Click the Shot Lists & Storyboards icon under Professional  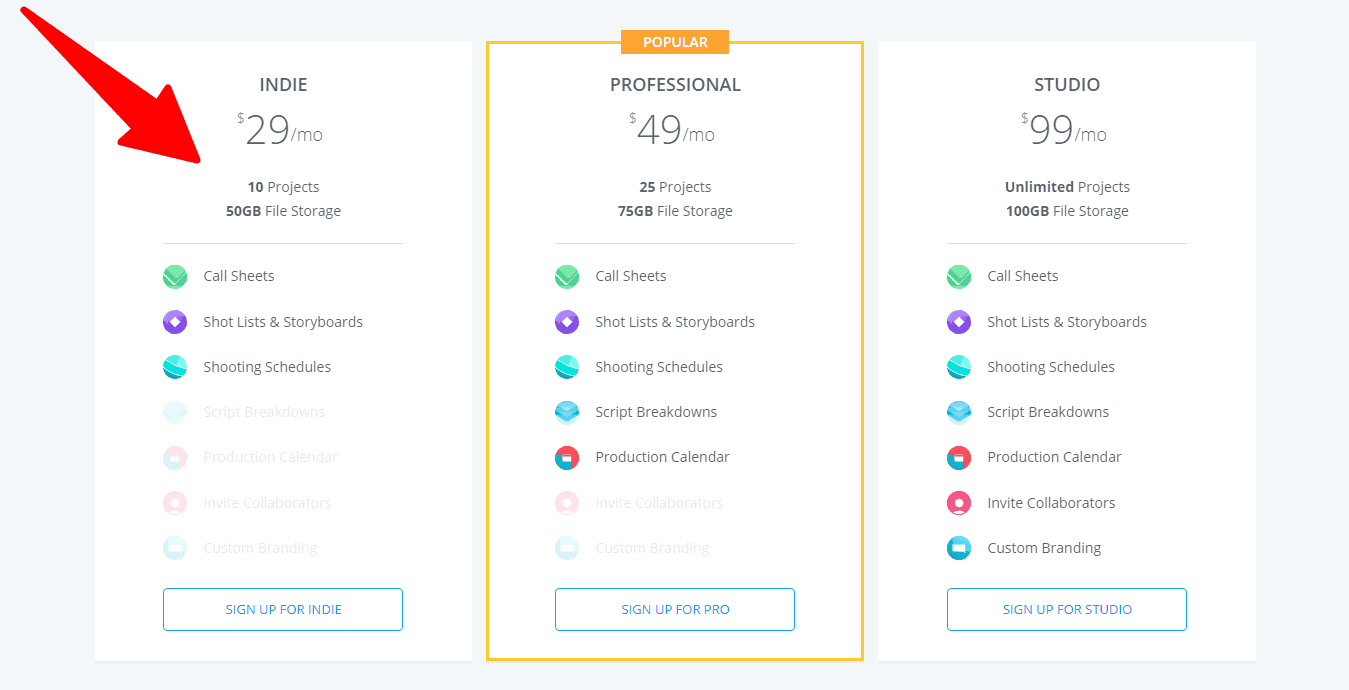[x=567, y=321]
